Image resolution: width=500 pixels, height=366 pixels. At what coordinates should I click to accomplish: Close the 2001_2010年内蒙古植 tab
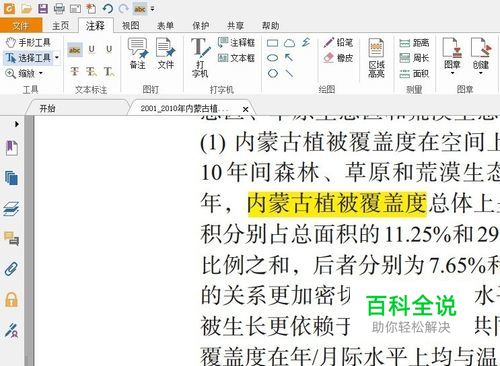pyautogui.click(x=246, y=109)
